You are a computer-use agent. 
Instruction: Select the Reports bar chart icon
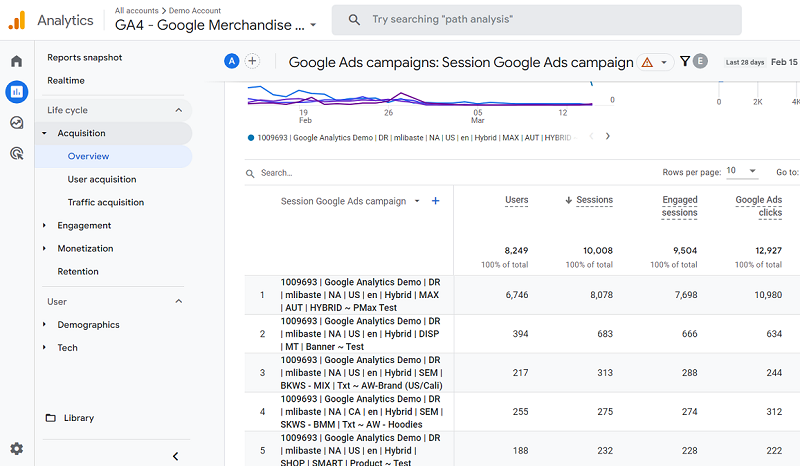coord(16,92)
